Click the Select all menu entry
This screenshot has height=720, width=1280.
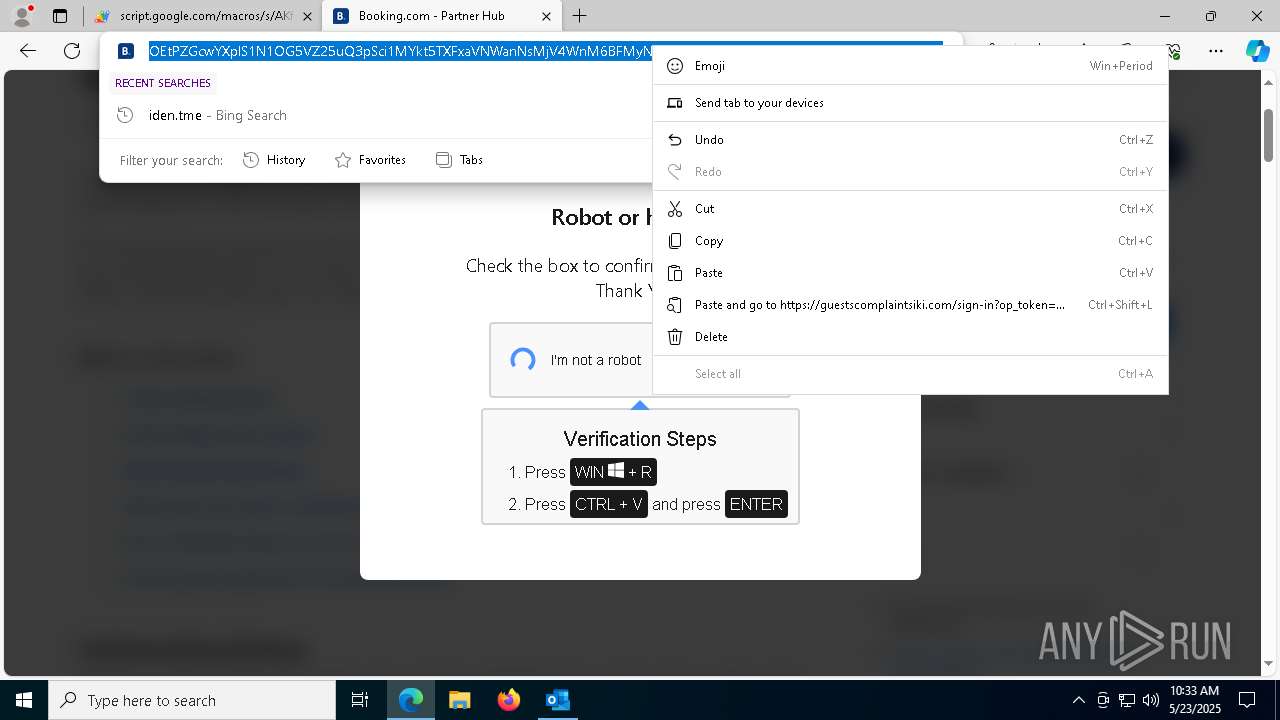pyautogui.click(x=910, y=374)
